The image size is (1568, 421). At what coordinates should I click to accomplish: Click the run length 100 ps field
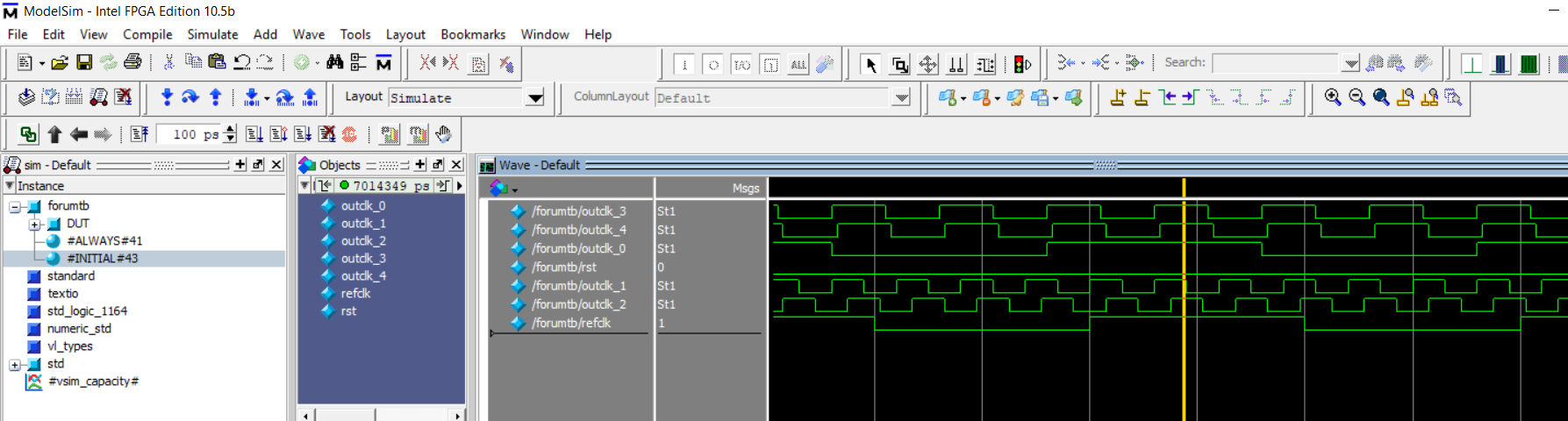coord(189,134)
